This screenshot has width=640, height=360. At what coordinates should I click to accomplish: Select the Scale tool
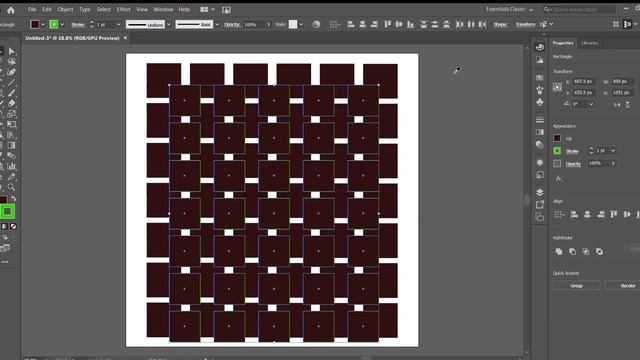pos(11,114)
